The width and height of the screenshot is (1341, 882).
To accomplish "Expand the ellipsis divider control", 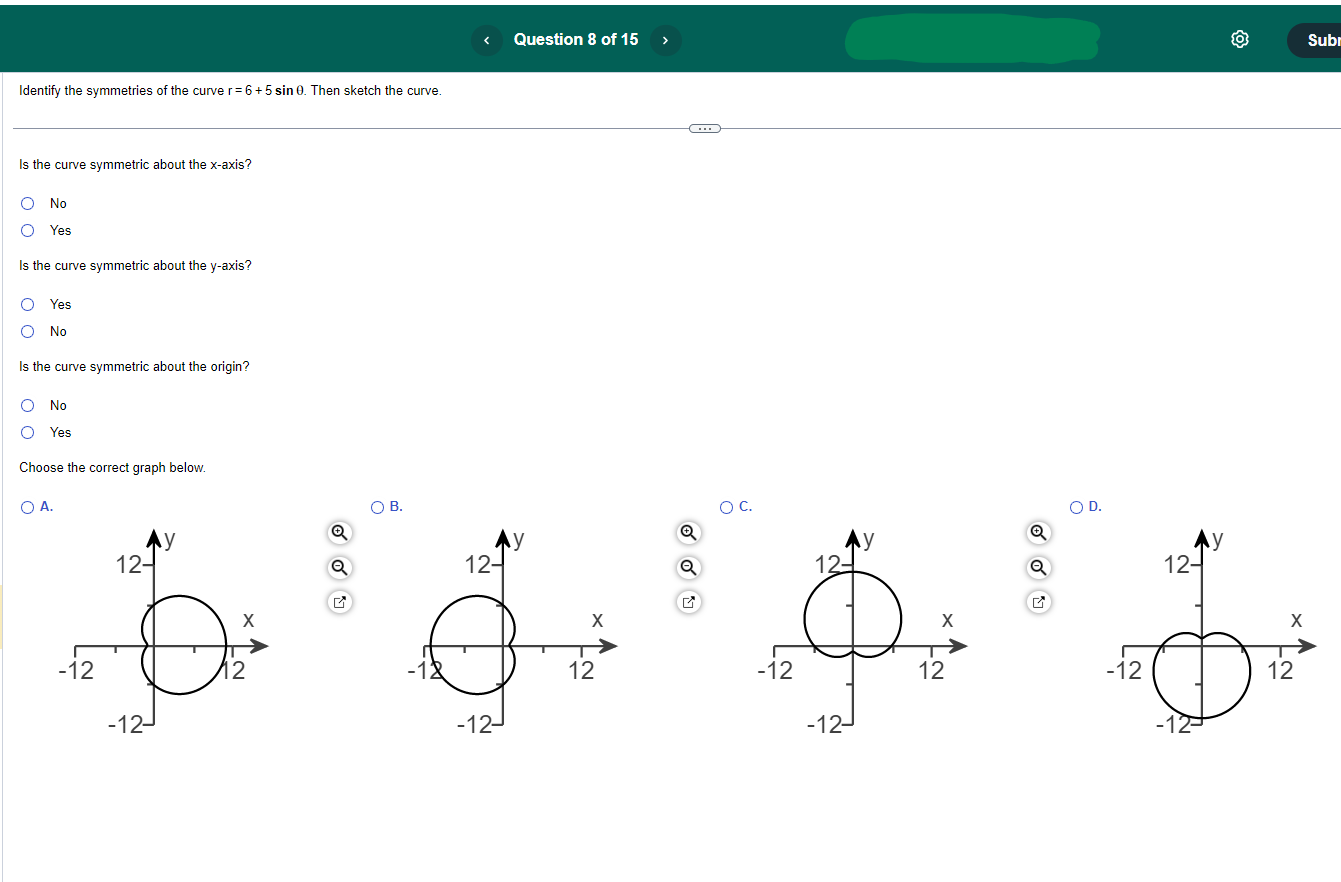I will [705, 128].
